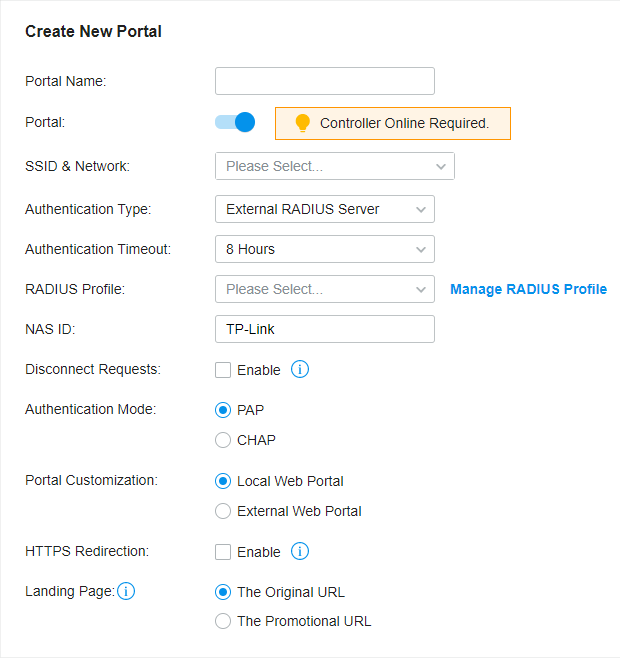The width and height of the screenshot is (620, 658).
Task: Select the CHAP authentication mode
Action: (x=223, y=440)
